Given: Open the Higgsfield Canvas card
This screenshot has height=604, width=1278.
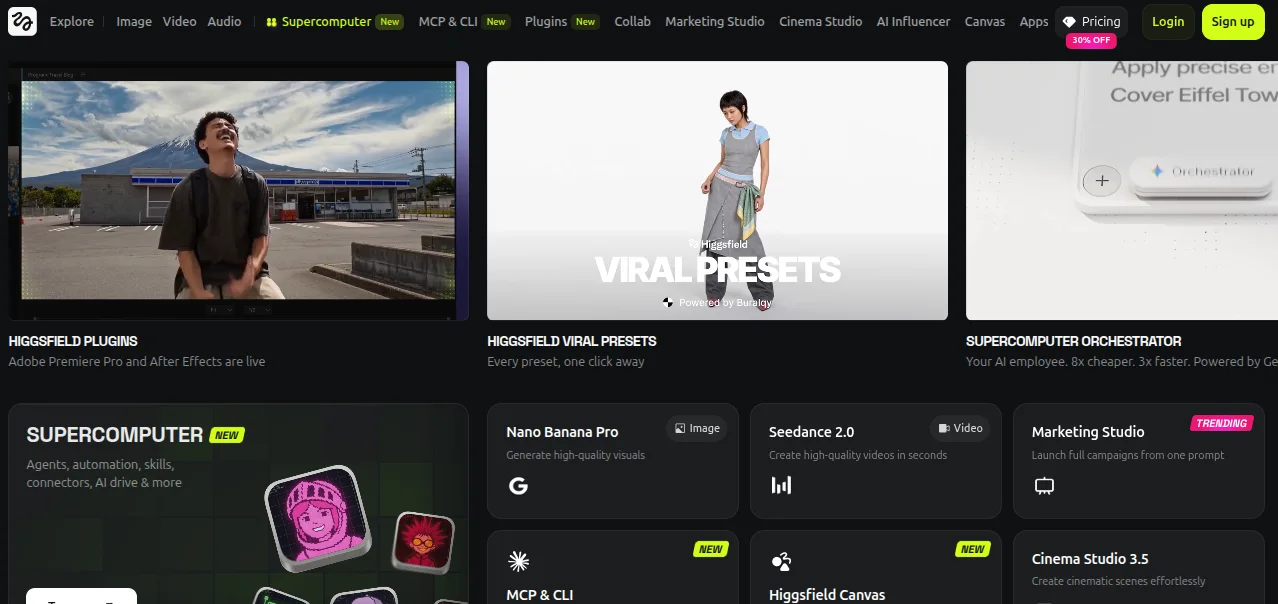Looking at the screenshot, I should (875, 567).
